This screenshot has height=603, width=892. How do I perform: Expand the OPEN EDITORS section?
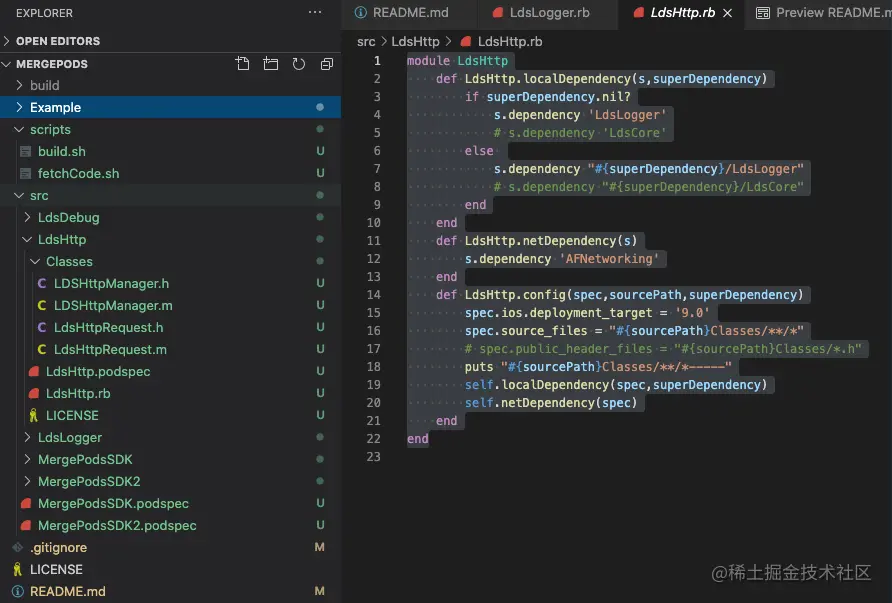7,41
